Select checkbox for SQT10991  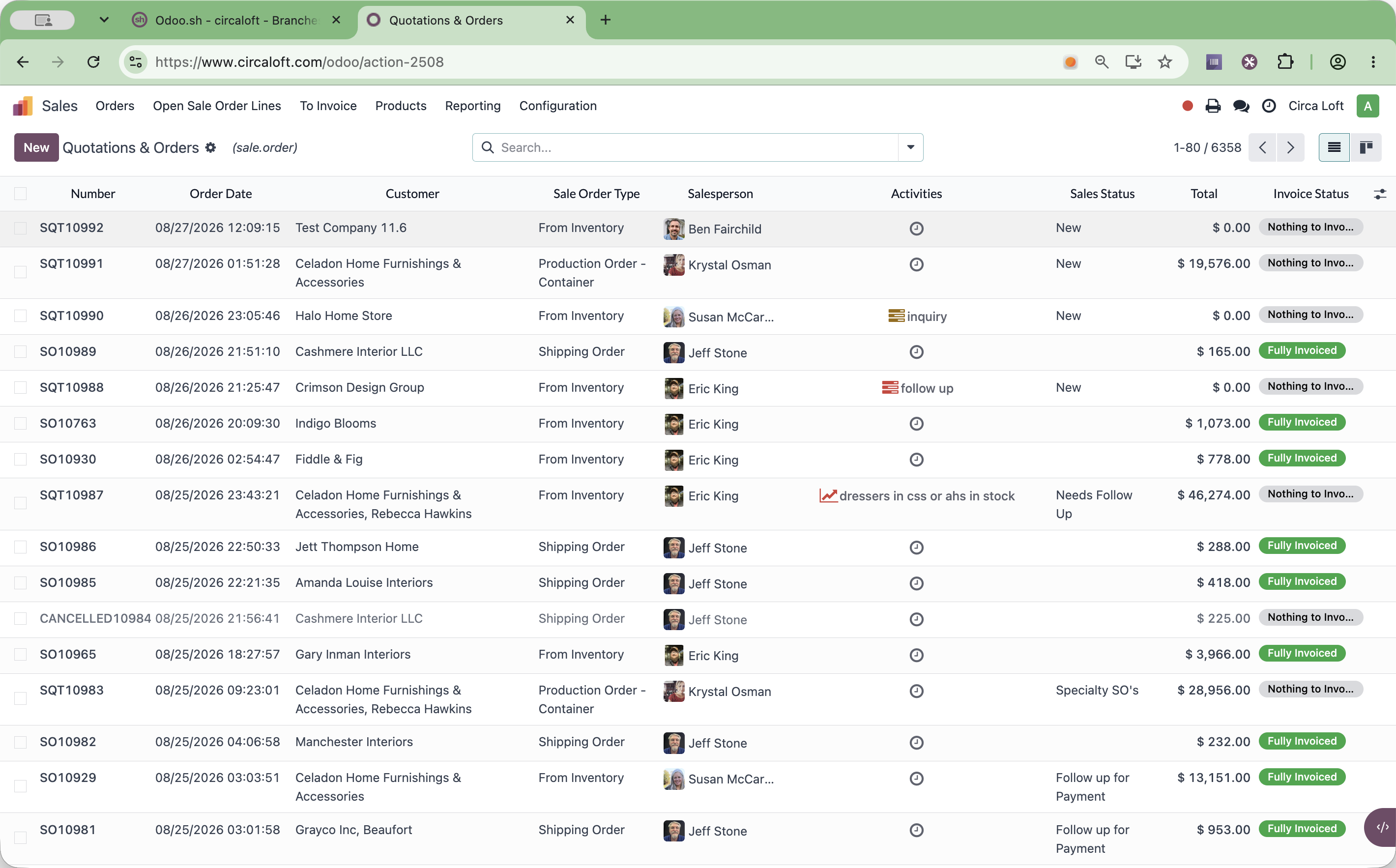[x=21, y=272]
